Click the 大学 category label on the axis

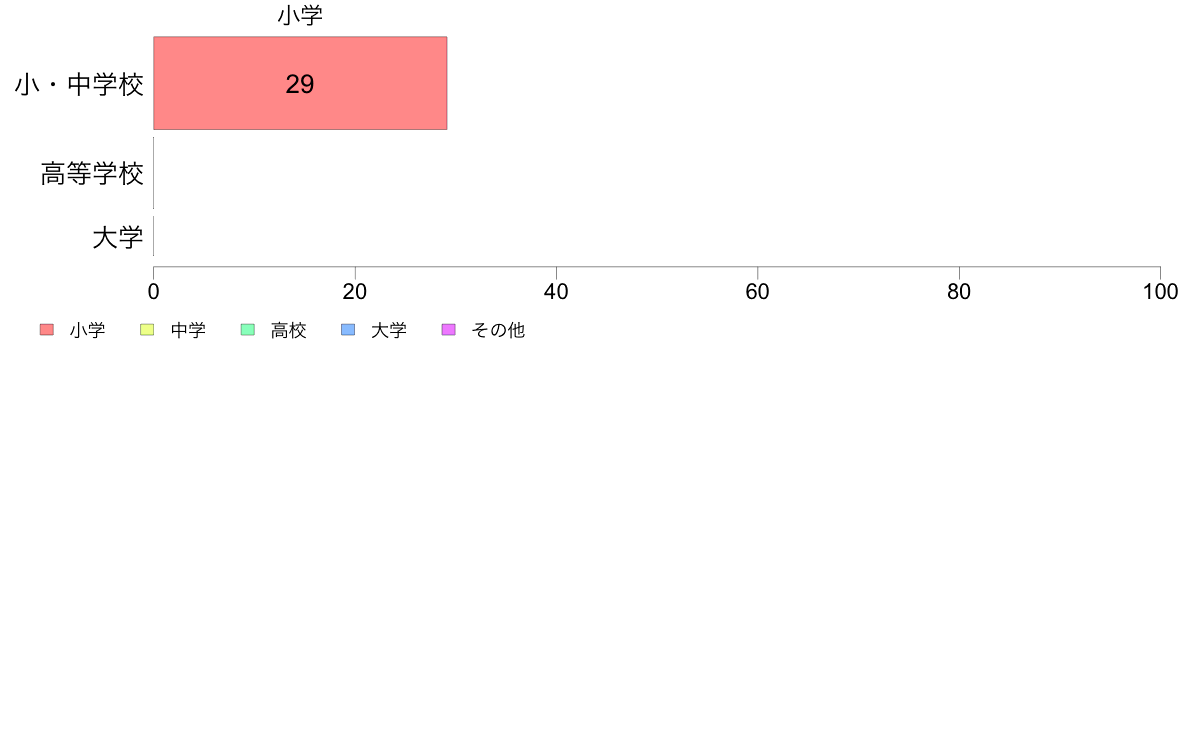117,237
